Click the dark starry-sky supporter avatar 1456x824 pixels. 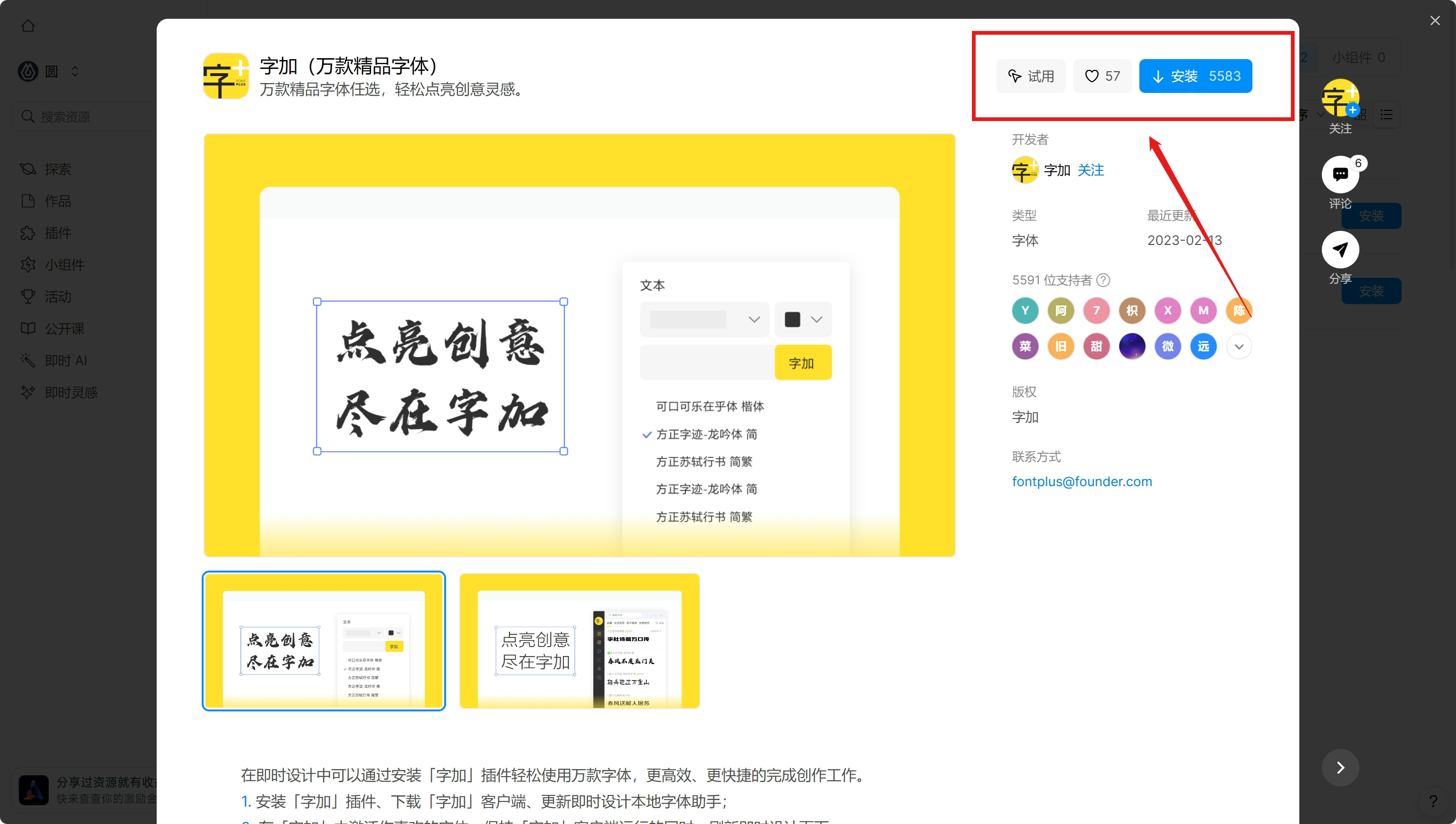[1132, 346]
